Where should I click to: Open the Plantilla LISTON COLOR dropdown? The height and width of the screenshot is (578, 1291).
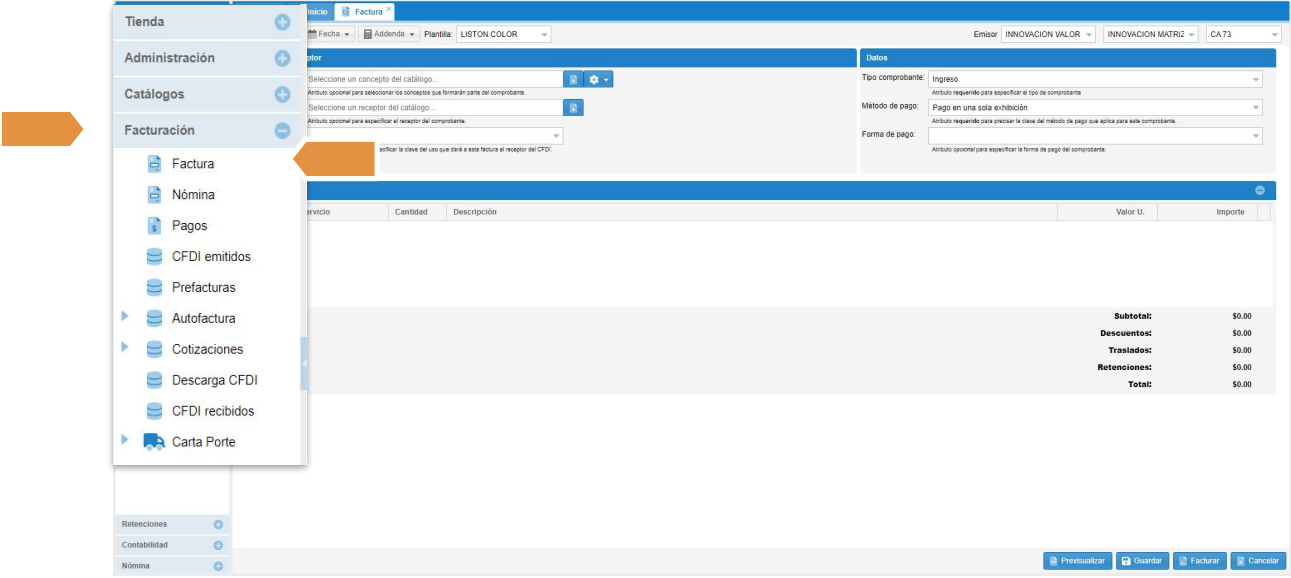[503, 35]
